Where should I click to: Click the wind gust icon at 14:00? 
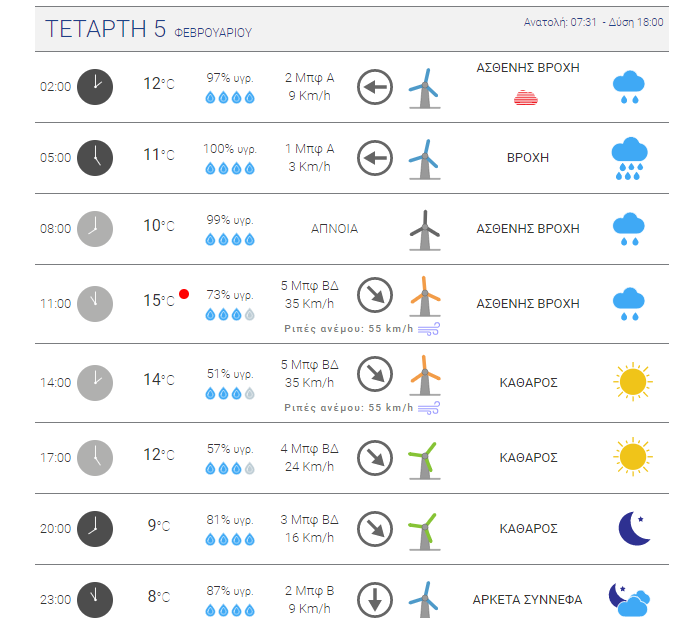tap(429, 408)
